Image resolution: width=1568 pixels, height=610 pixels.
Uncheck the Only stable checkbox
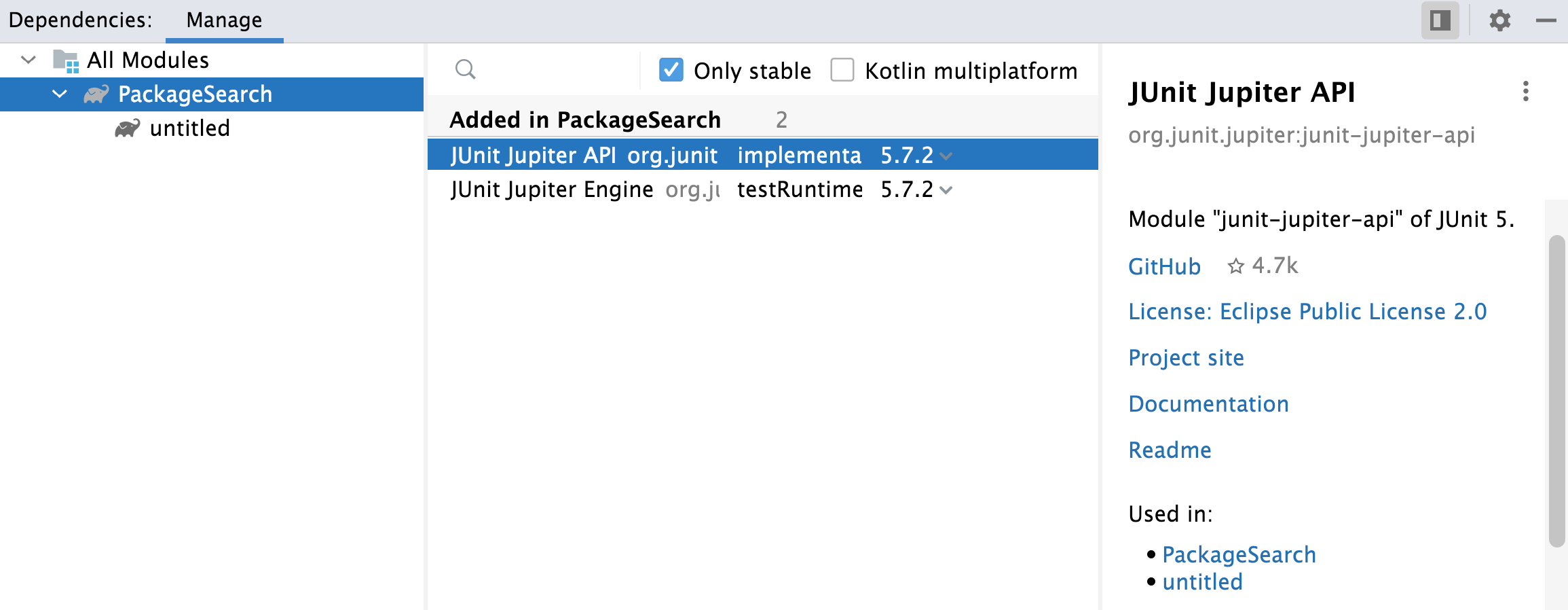(671, 70)
